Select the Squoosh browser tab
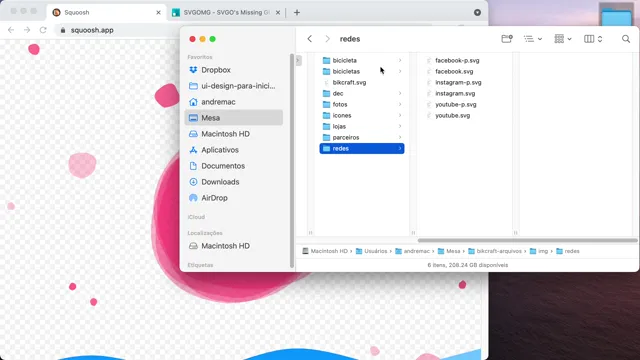Screen dimensions: 640x360 pyautogui.click(x=106, y=13)
